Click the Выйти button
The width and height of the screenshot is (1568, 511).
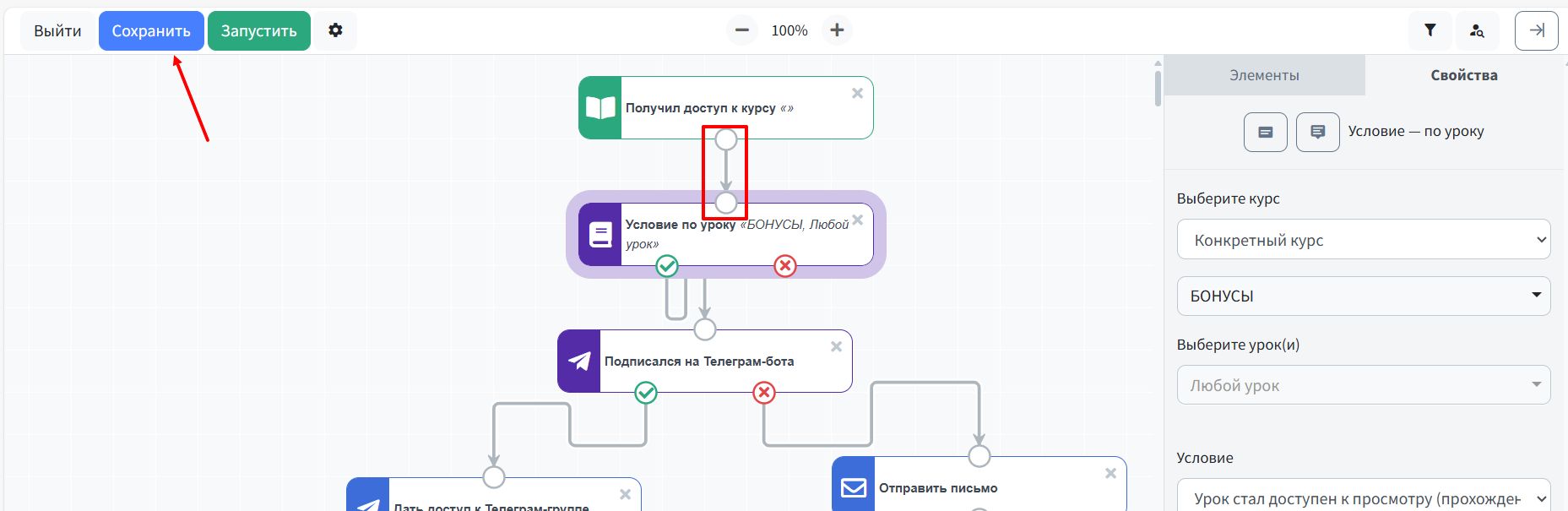point(57,31)
